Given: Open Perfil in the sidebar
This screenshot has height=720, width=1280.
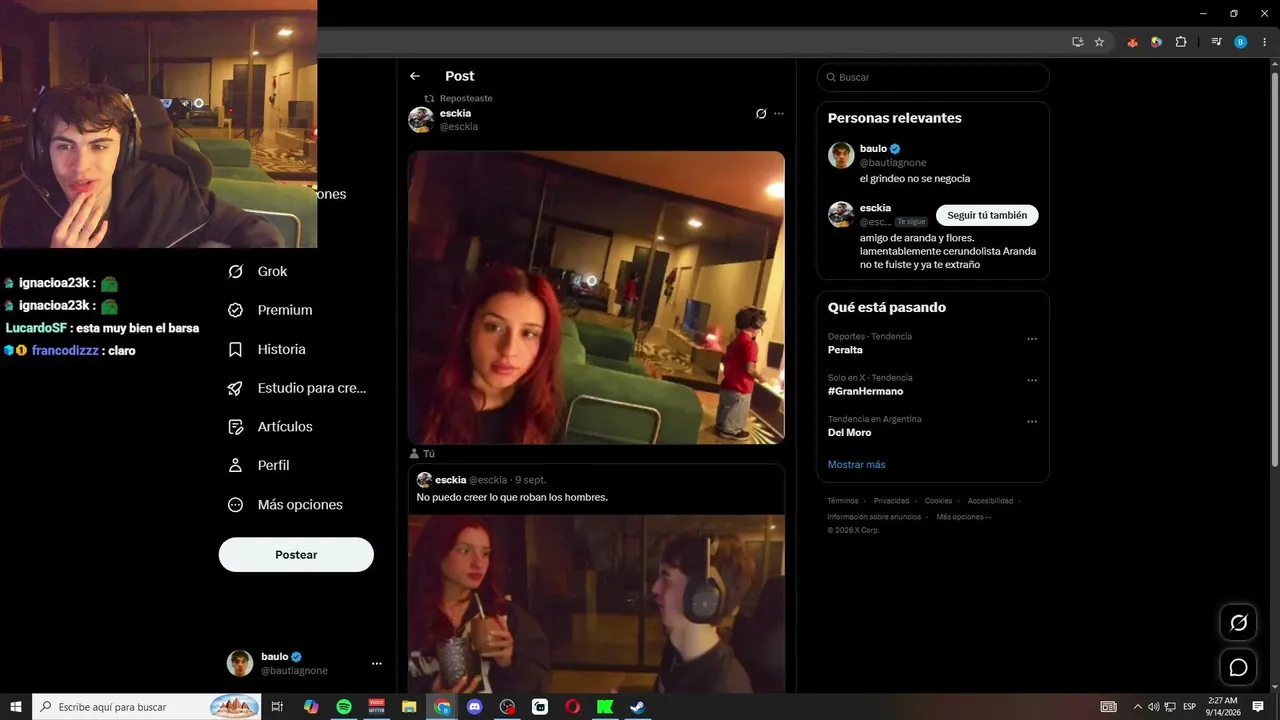Looking at the screenshot, I should [259, 465].
